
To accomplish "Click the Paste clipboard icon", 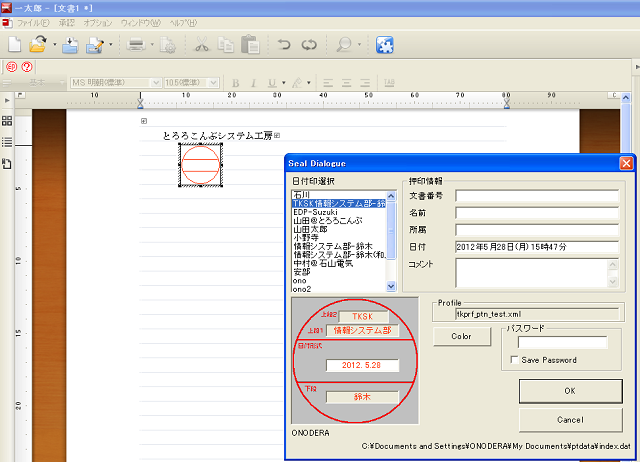I will (x=250, y=44).
